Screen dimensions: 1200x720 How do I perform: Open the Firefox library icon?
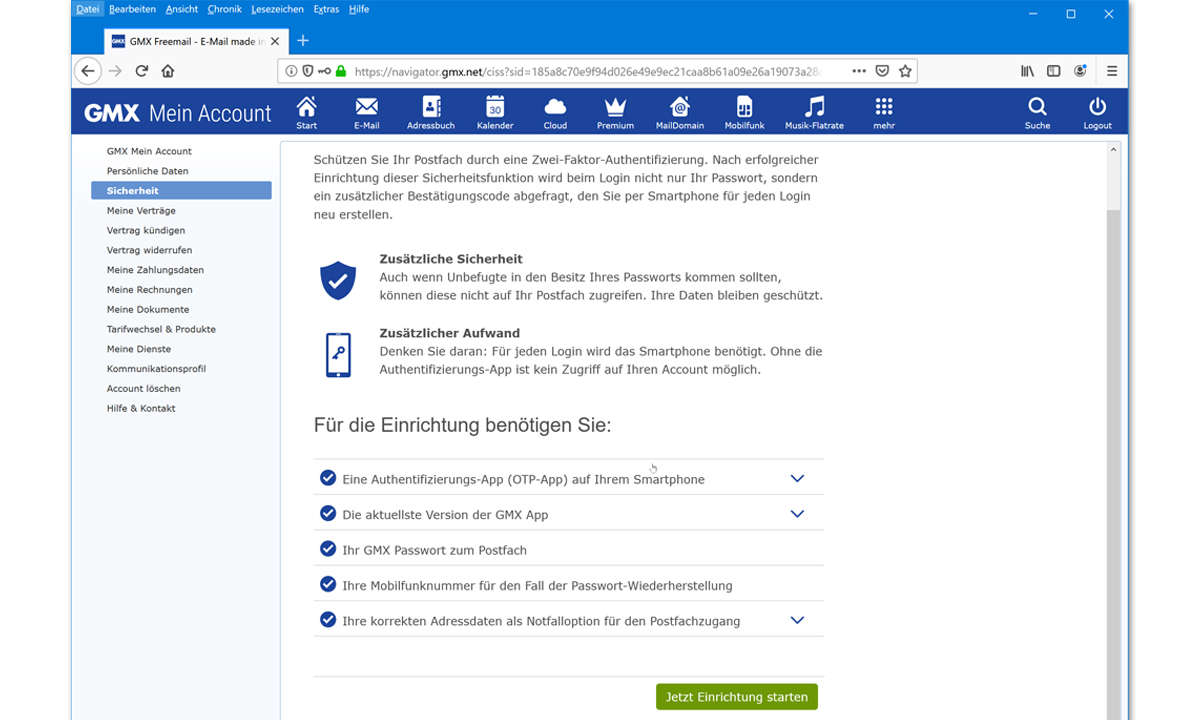click(1027, 71)
